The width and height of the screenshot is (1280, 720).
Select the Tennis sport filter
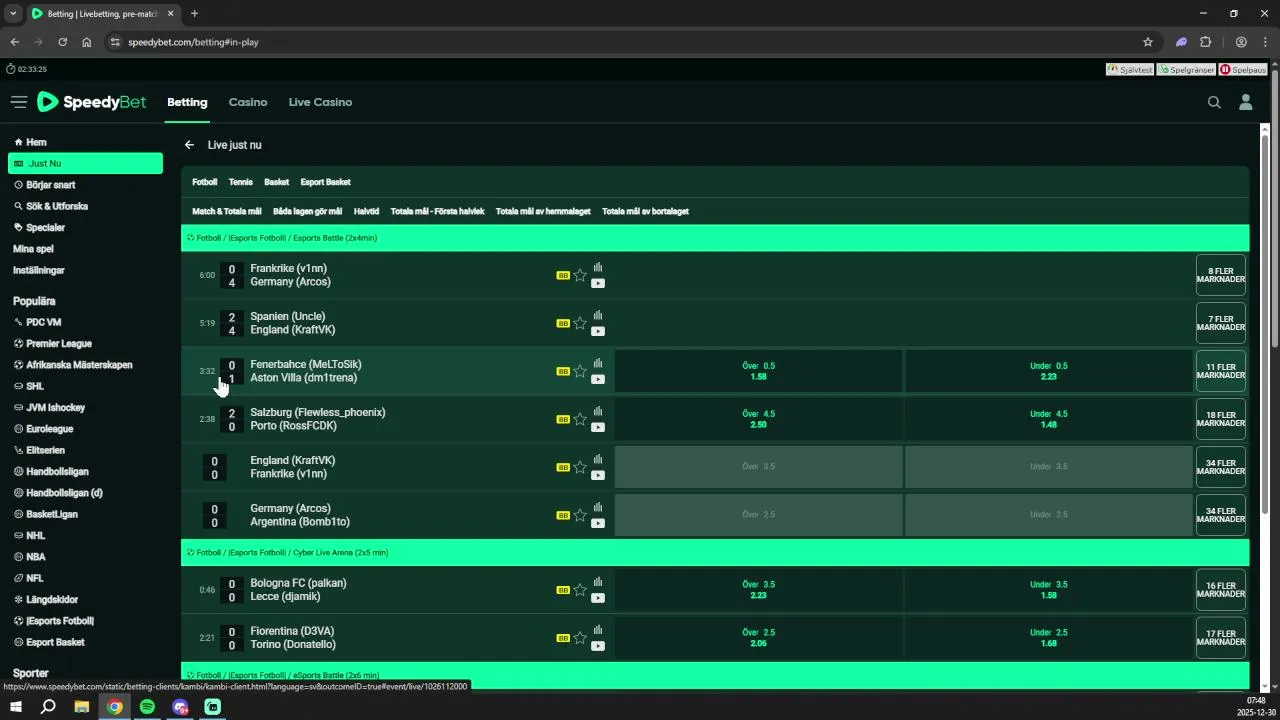click(241, 182)
